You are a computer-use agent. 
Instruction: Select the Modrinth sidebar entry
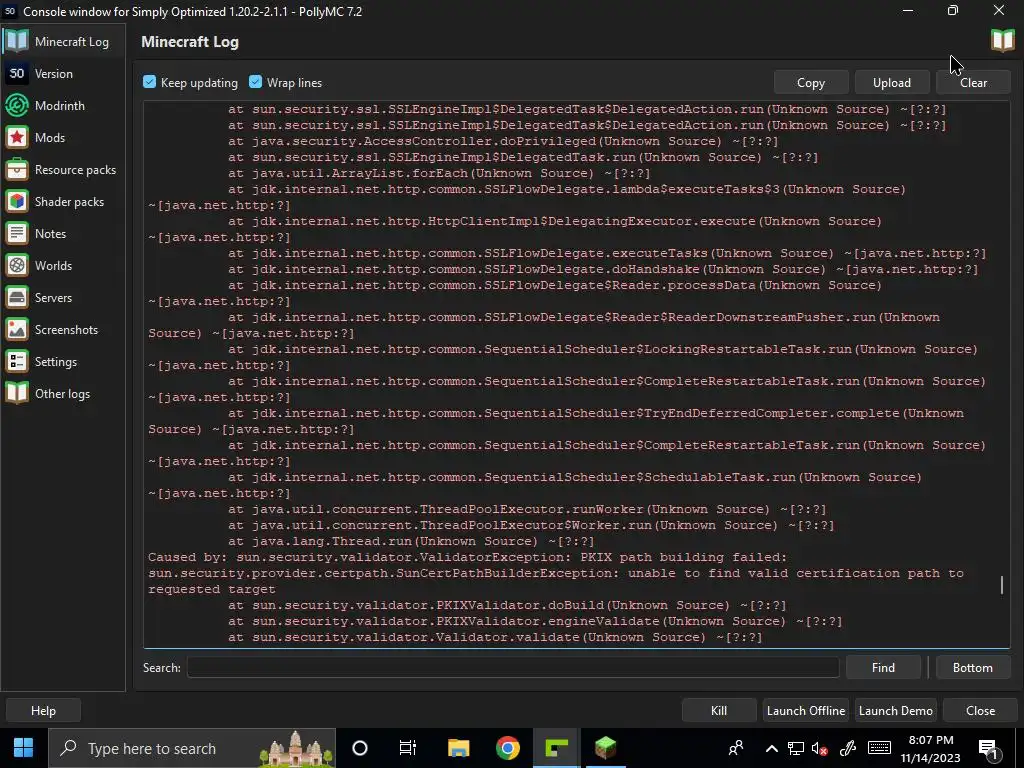(63, 106)
